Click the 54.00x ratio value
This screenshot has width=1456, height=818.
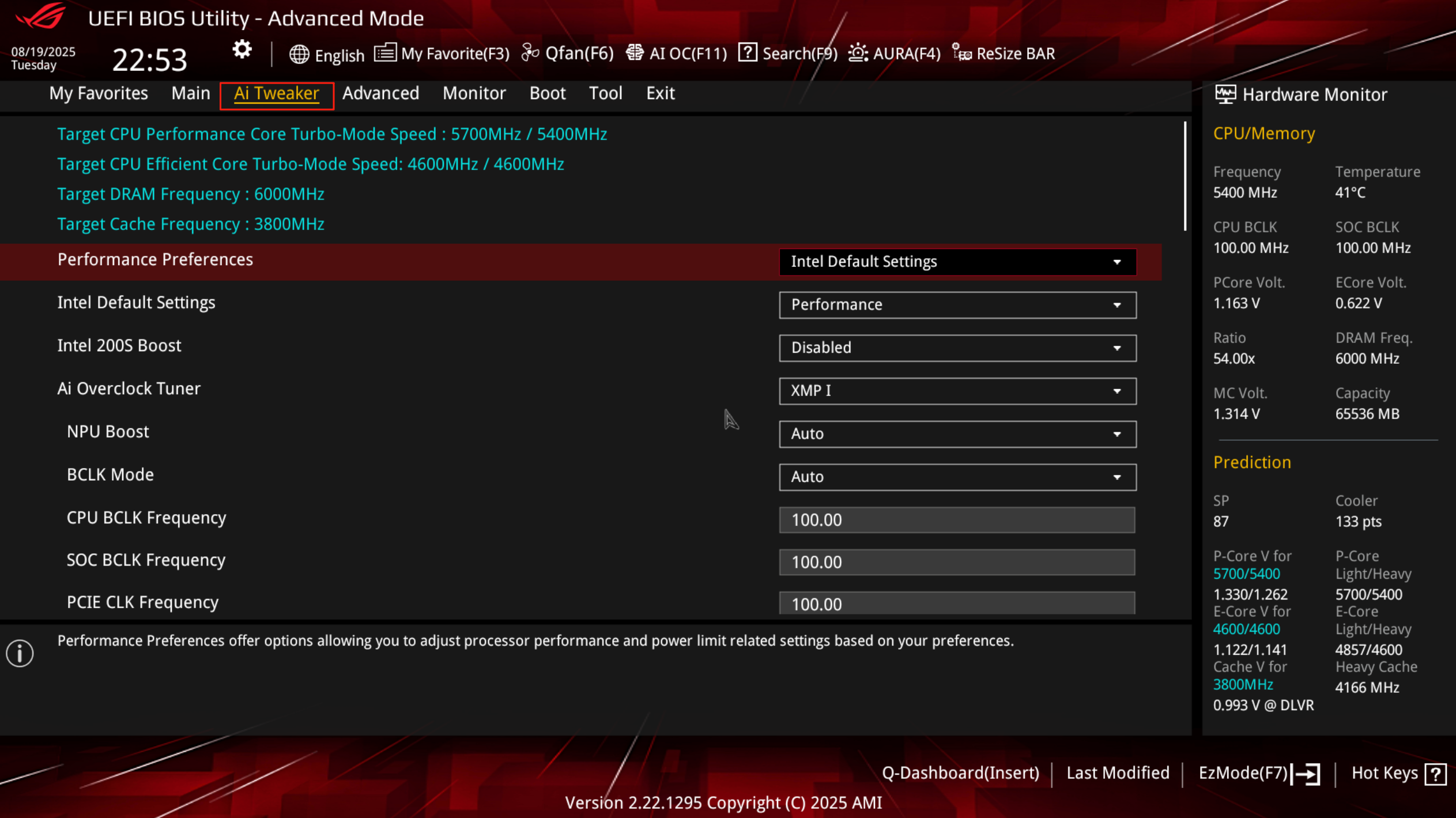(1234, 359)
